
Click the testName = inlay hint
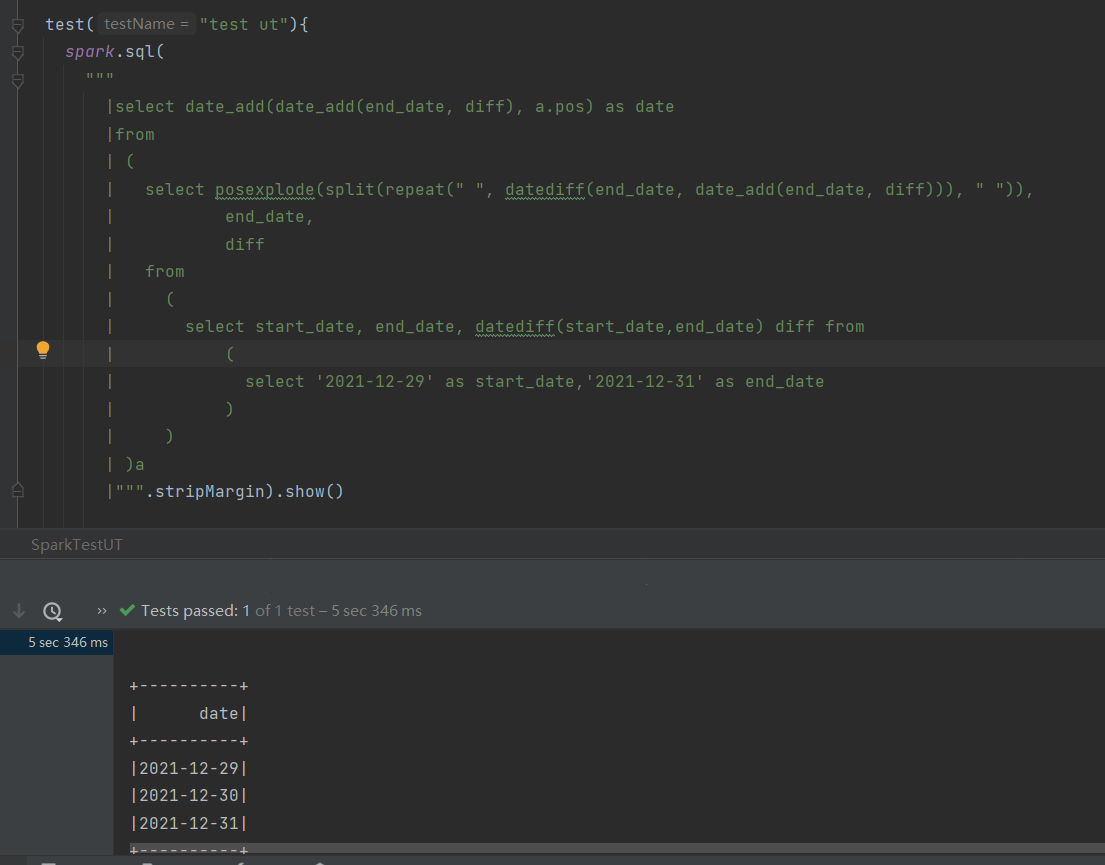(147, 24)
